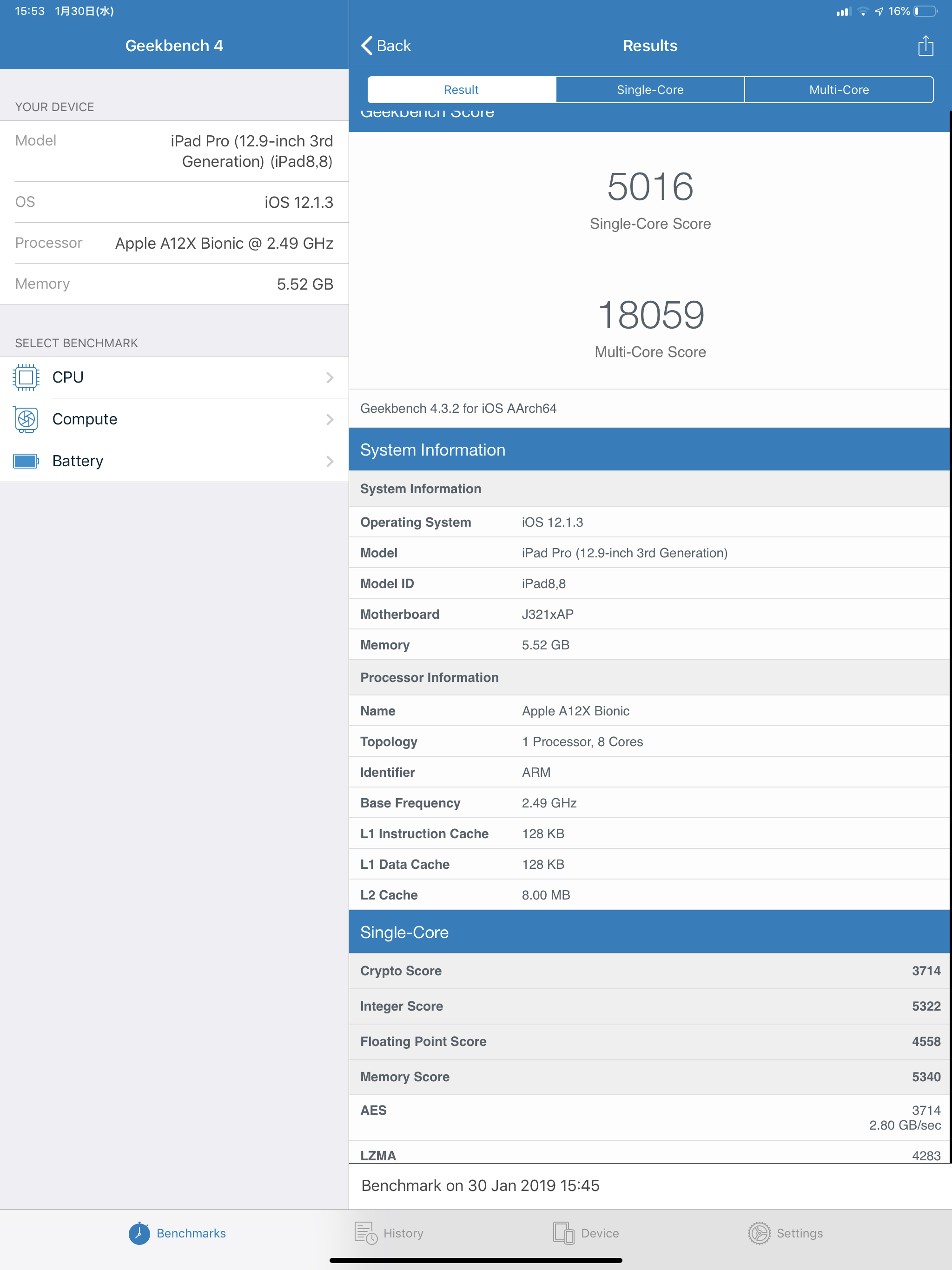Select the Identifier ARM row
Image resolution: width=952 pixels, height=1270 pixels.
[x=649, y=772]
